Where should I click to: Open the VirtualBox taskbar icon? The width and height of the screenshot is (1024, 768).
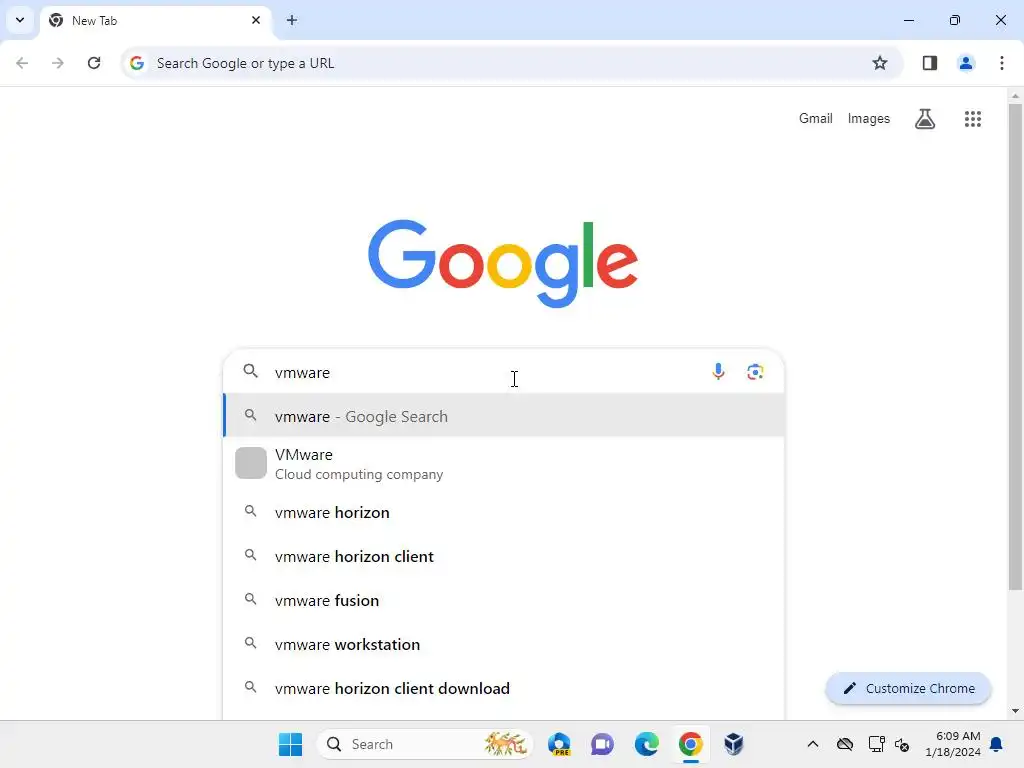click(x=733, y=744)
